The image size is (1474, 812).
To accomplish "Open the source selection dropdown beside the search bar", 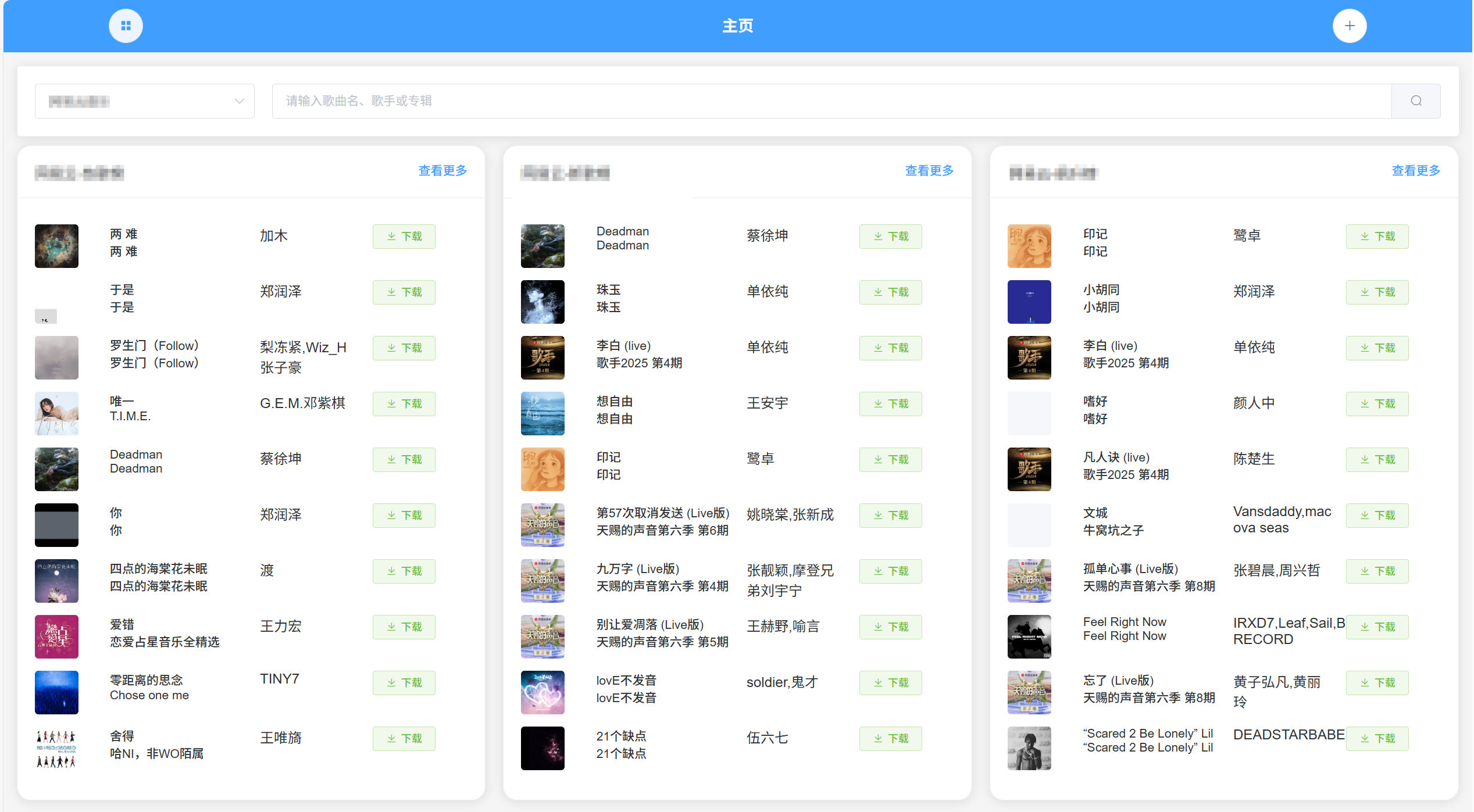I will [145, 101].
